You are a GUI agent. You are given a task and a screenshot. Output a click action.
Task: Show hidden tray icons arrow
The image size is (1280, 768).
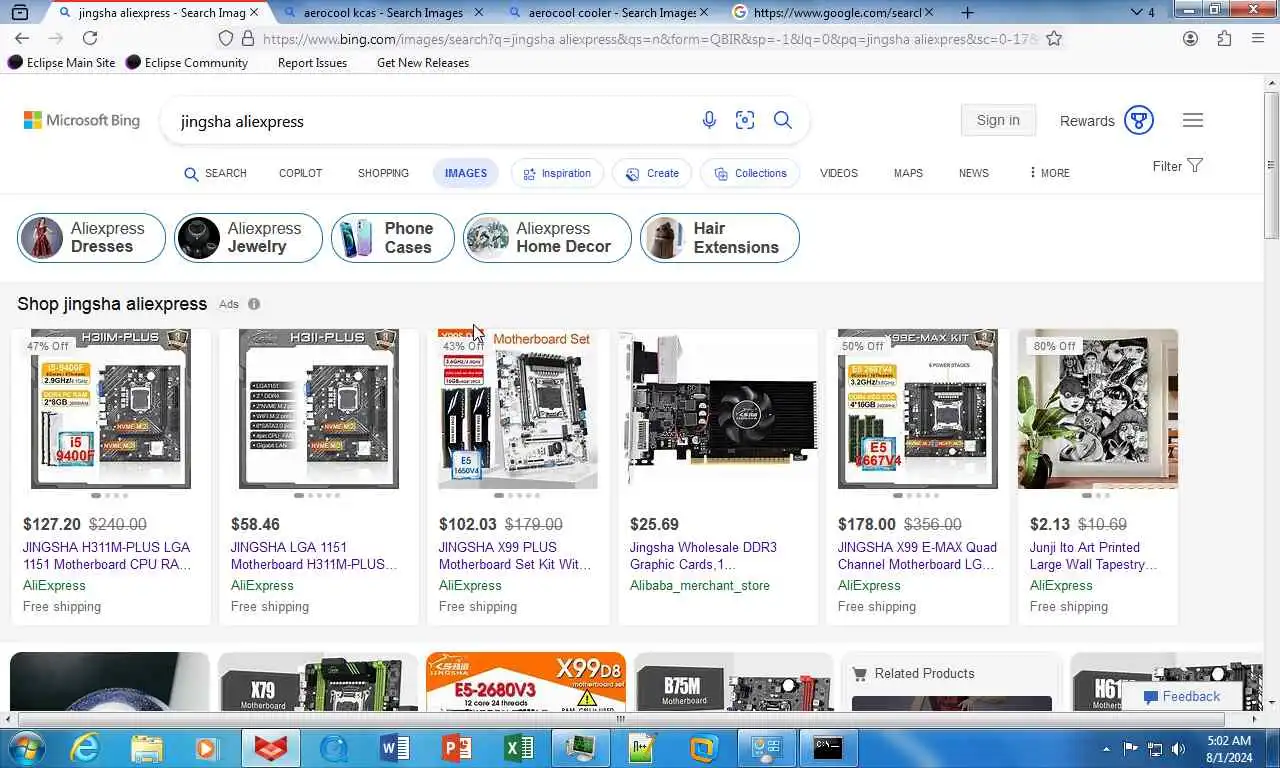tap(1106, 748)
